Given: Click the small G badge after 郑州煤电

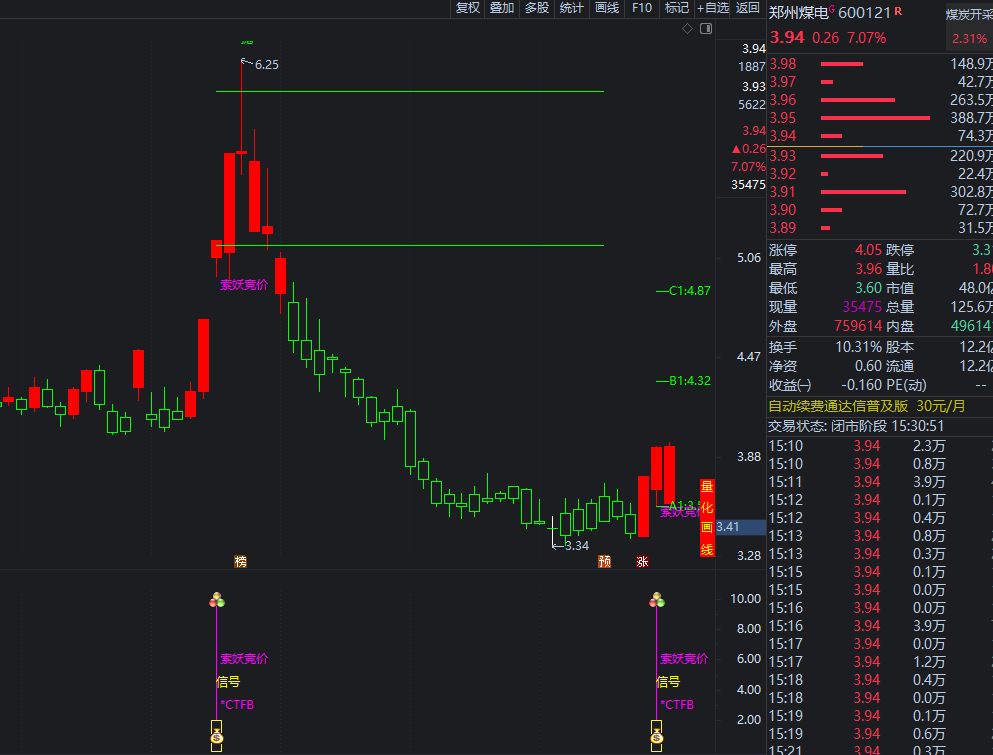Looking at the screenshot, I should pyautogui.click(x=832, y=9).
